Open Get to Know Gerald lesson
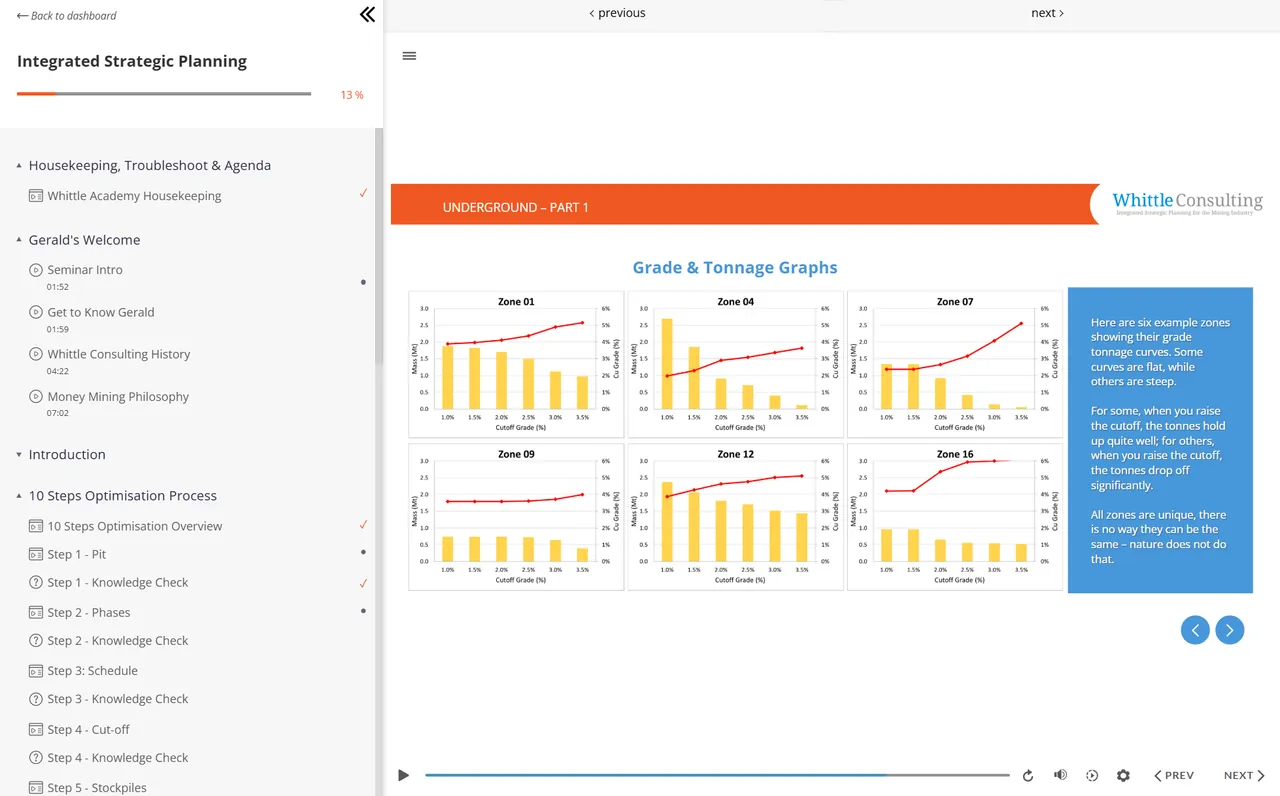This screenshot has width=1280, height=796. 101,312
